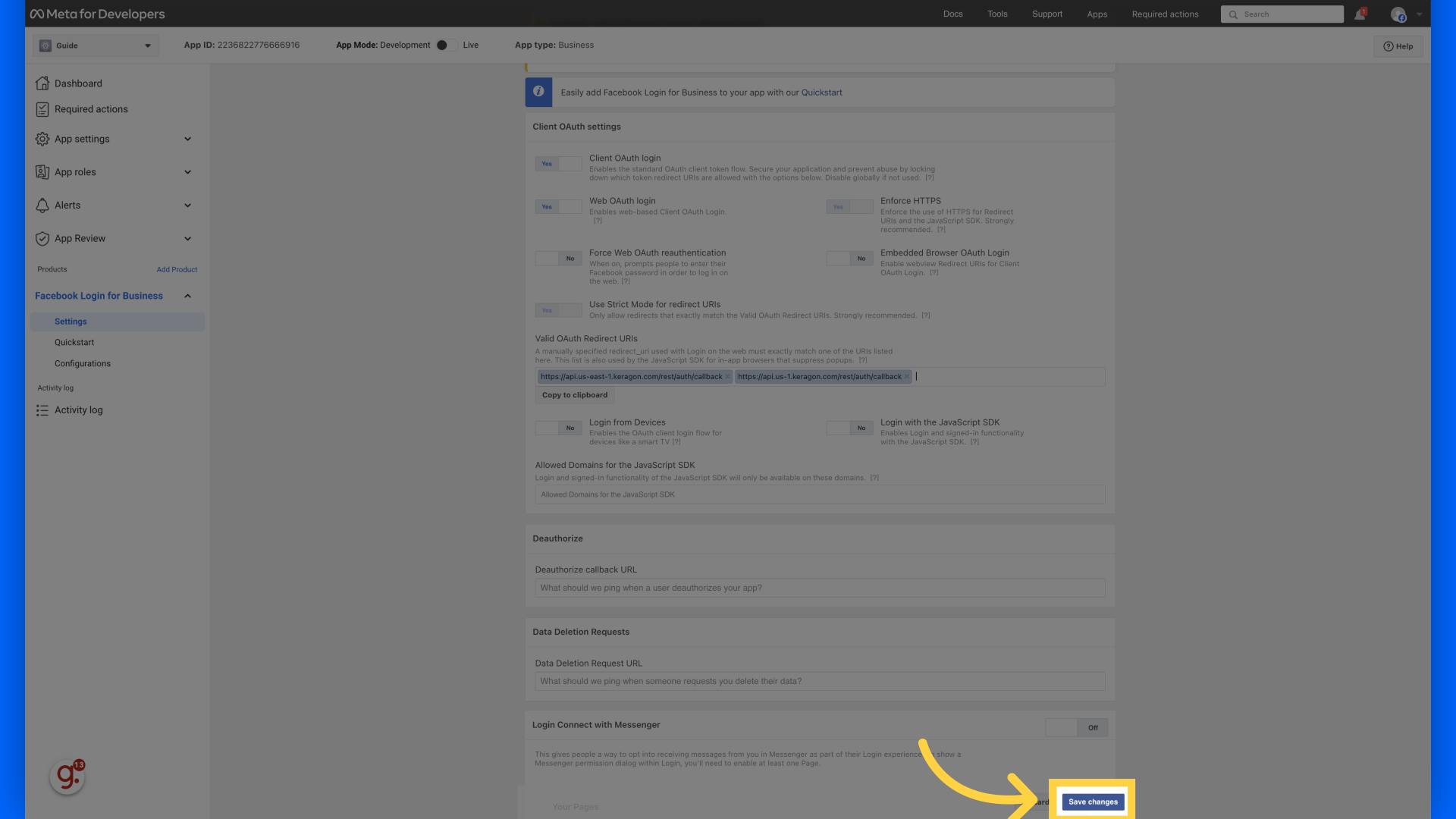Expand Alerts chevron
The height and width of the screenshot is (819, 1456).
[x=187, y=206]
